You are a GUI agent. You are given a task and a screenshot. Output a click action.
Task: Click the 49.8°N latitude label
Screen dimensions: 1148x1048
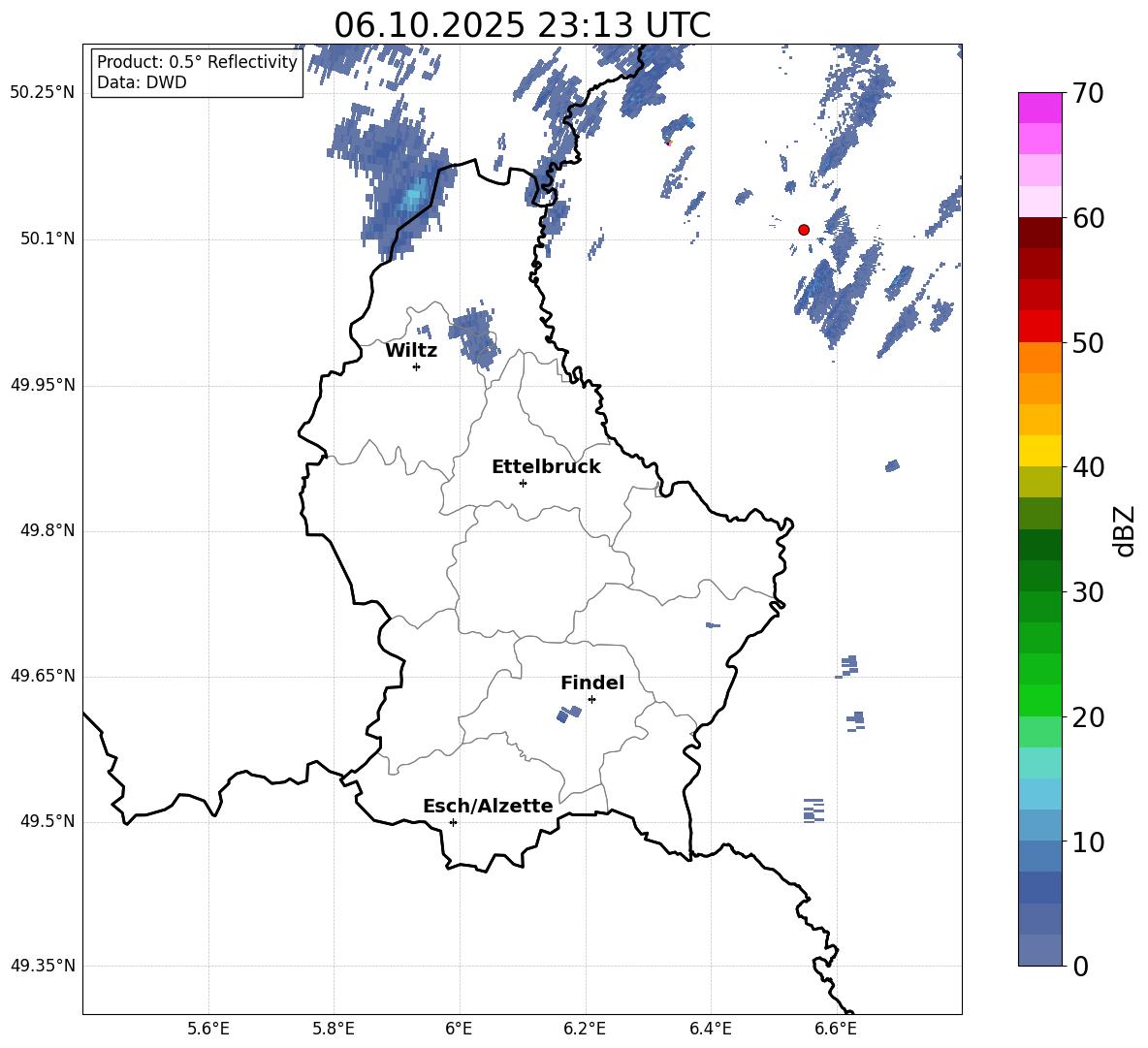[48, 530]
